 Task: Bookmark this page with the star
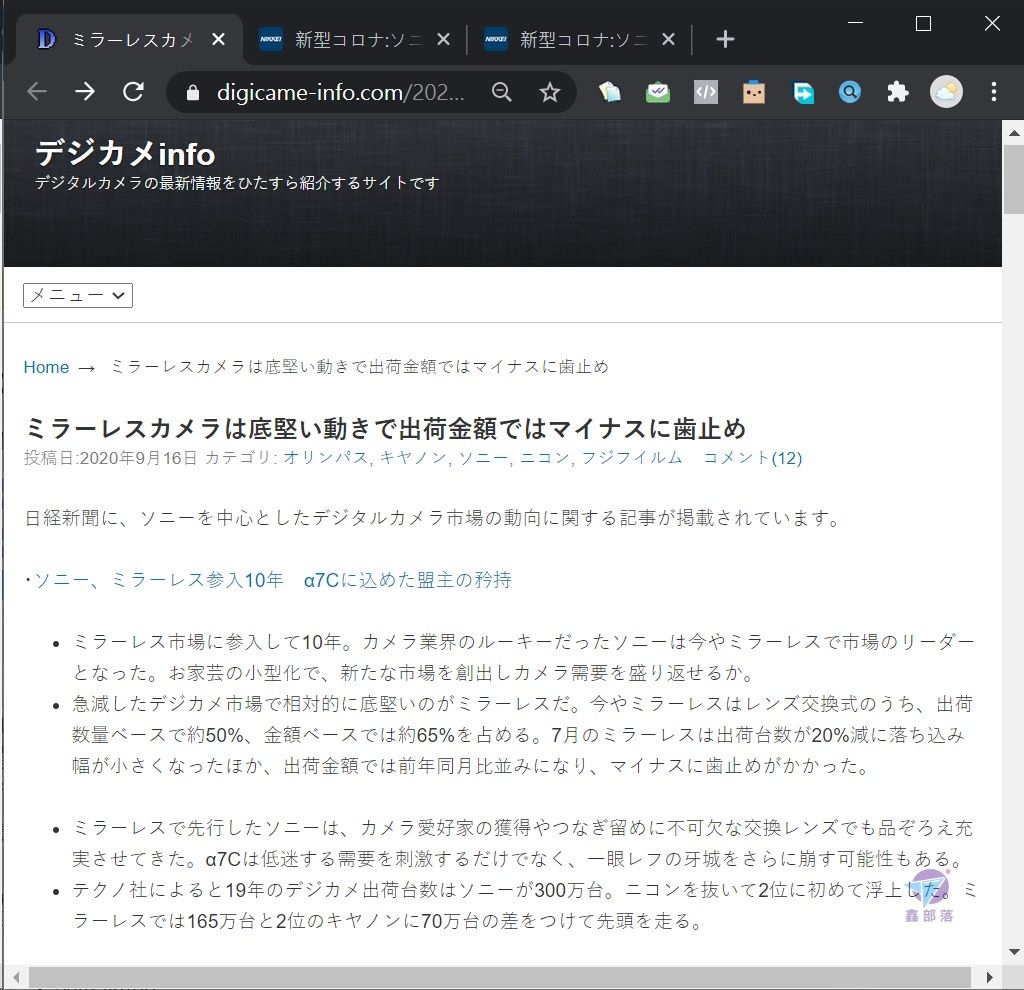click(550, 92)
